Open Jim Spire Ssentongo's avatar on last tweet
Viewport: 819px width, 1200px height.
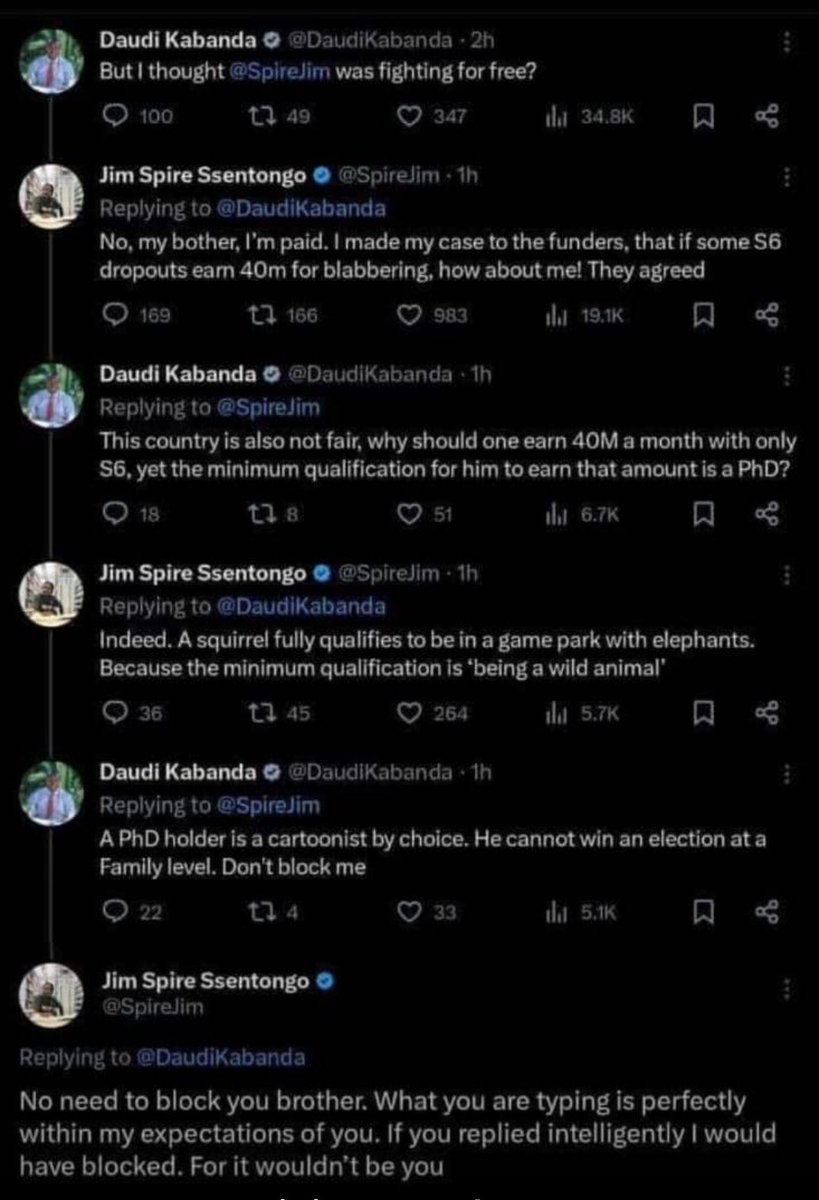pyautogui.click(x=50, y=993)
